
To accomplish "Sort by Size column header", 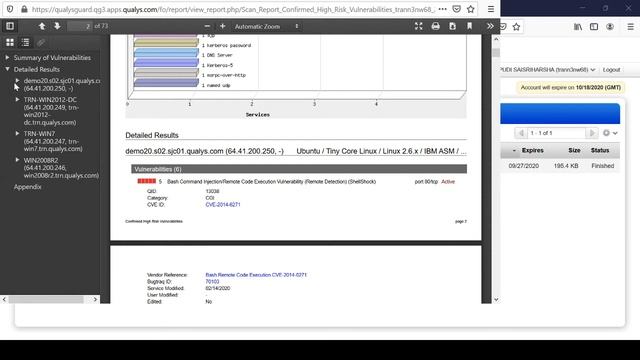I will click(x=574, y=150).
